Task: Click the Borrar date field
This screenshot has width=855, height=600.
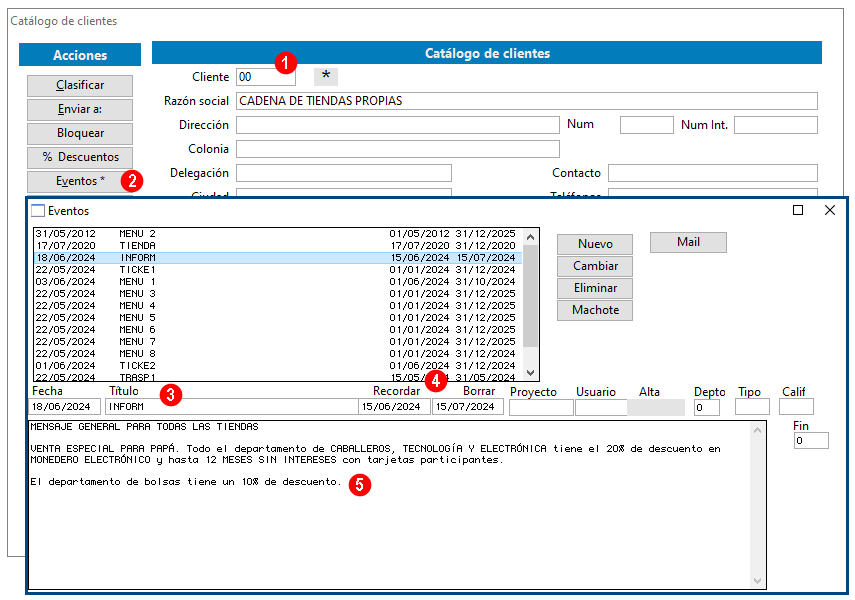Action: click(x=468, y=407)
